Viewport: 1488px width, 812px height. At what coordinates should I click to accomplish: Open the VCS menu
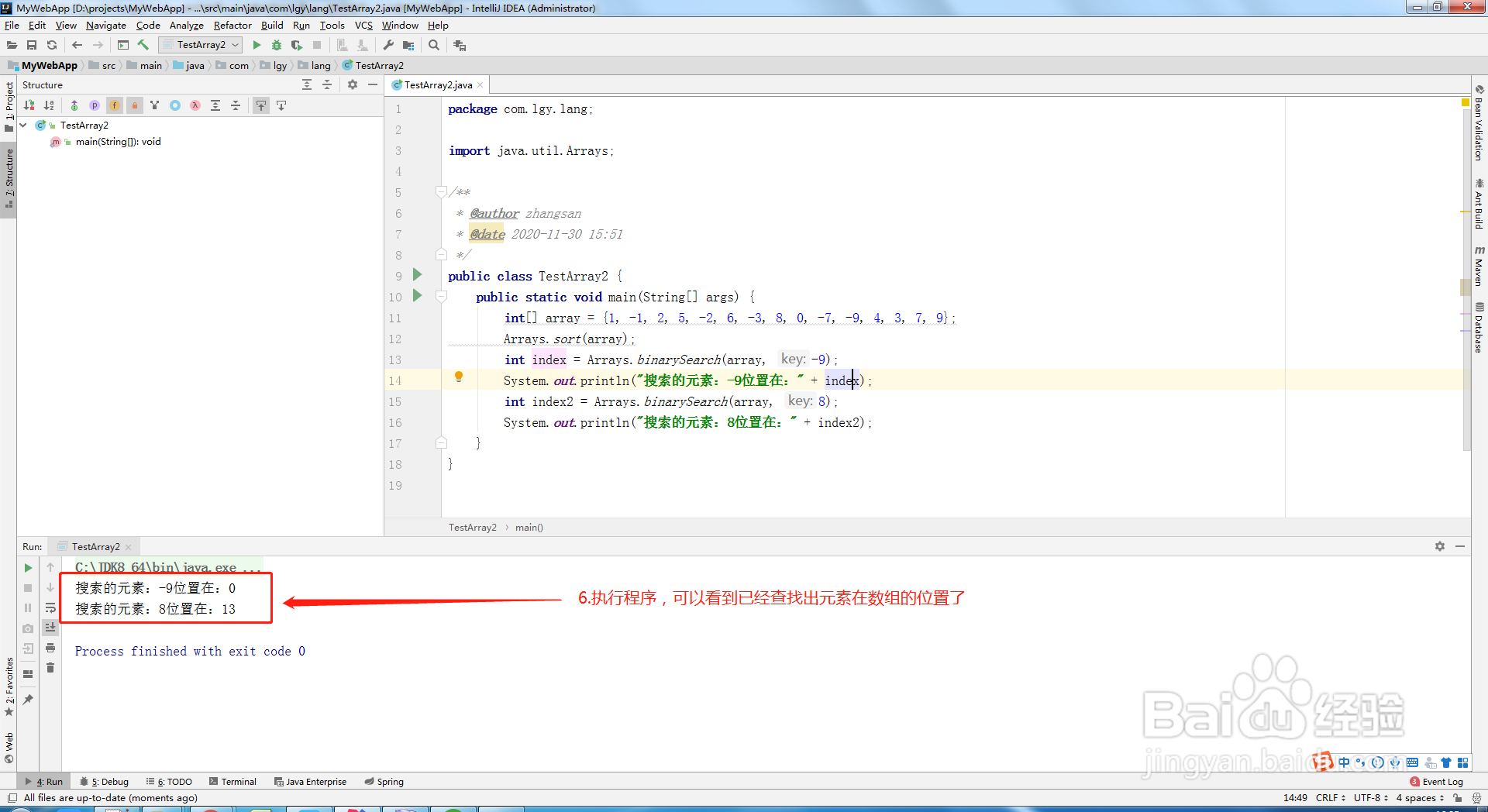click(363, 26)
